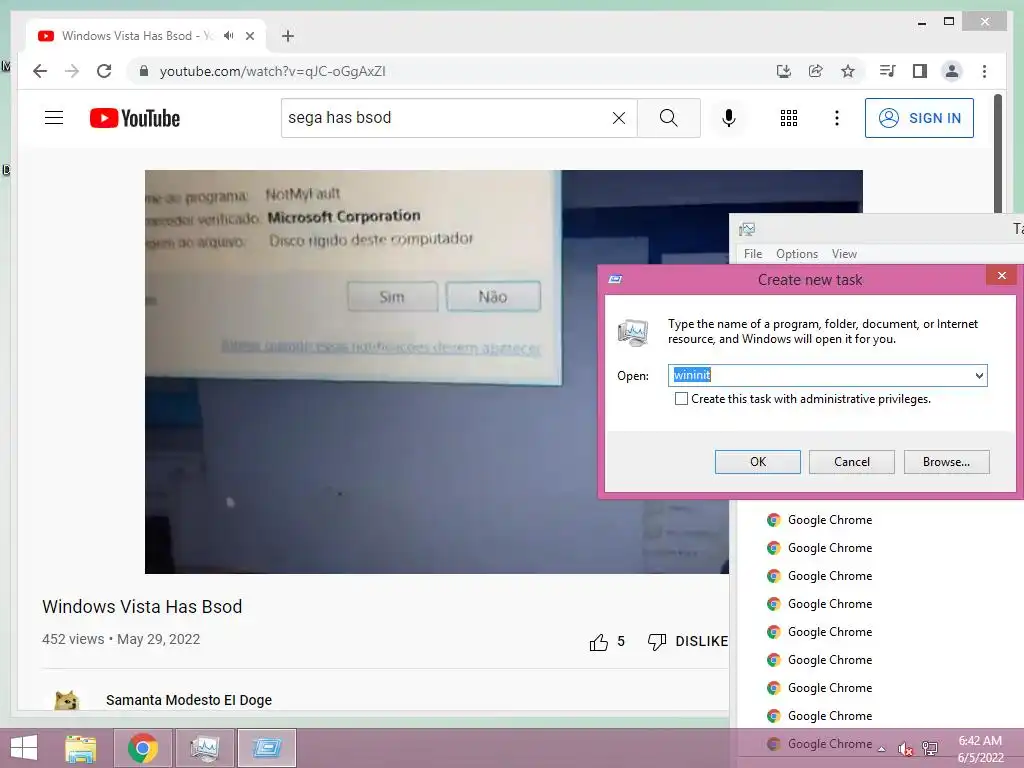This screenshot has height=768, width=1024.
Task: Mute the tab via speaker icon
Action: click(x=229, y=36)
